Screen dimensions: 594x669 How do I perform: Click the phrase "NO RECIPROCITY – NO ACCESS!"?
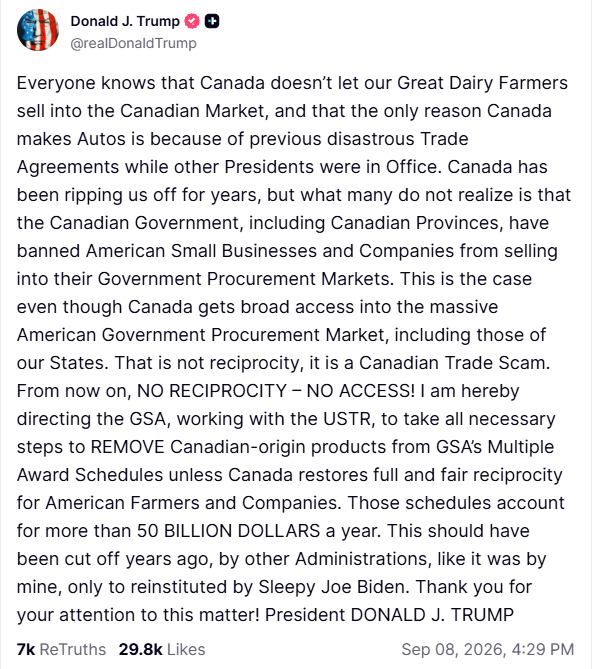pos(276,391)
